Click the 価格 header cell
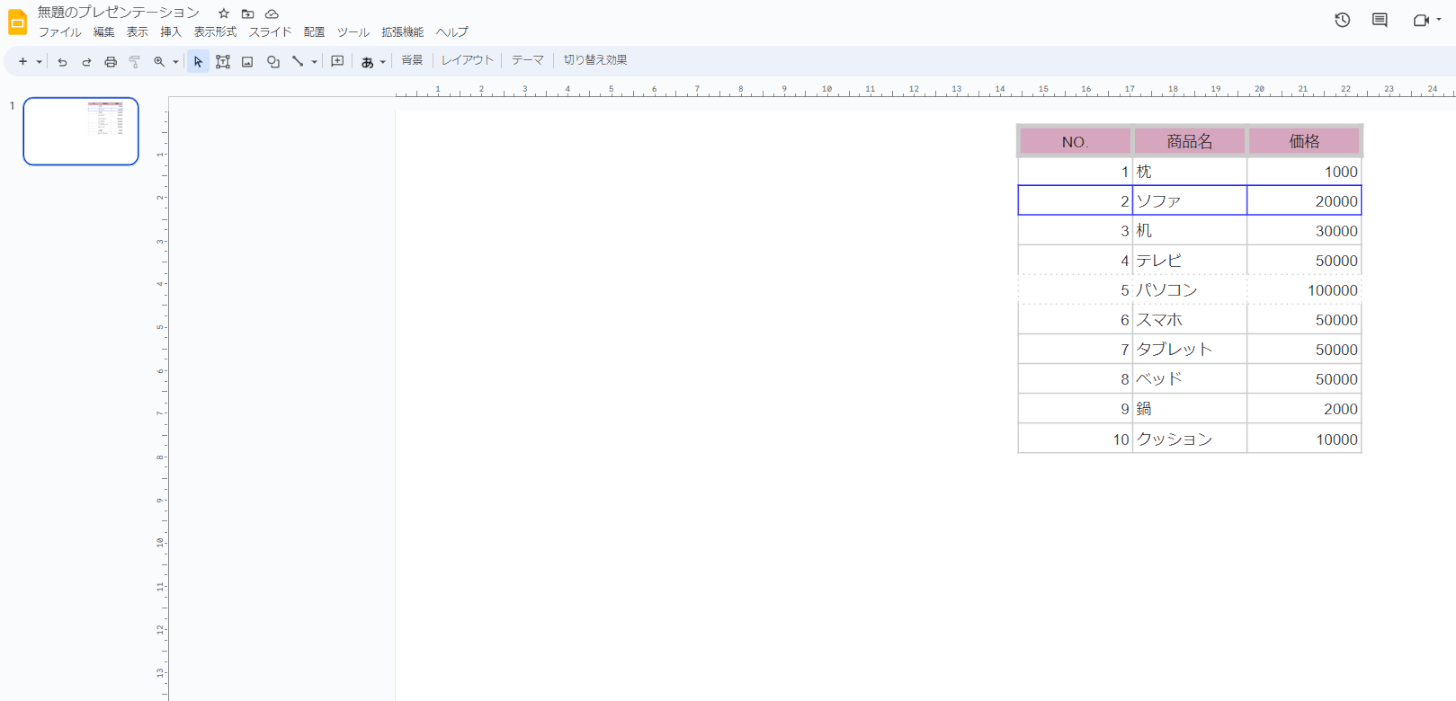Viewport: 1456px width, 701px height. (x=1304, y=142)
